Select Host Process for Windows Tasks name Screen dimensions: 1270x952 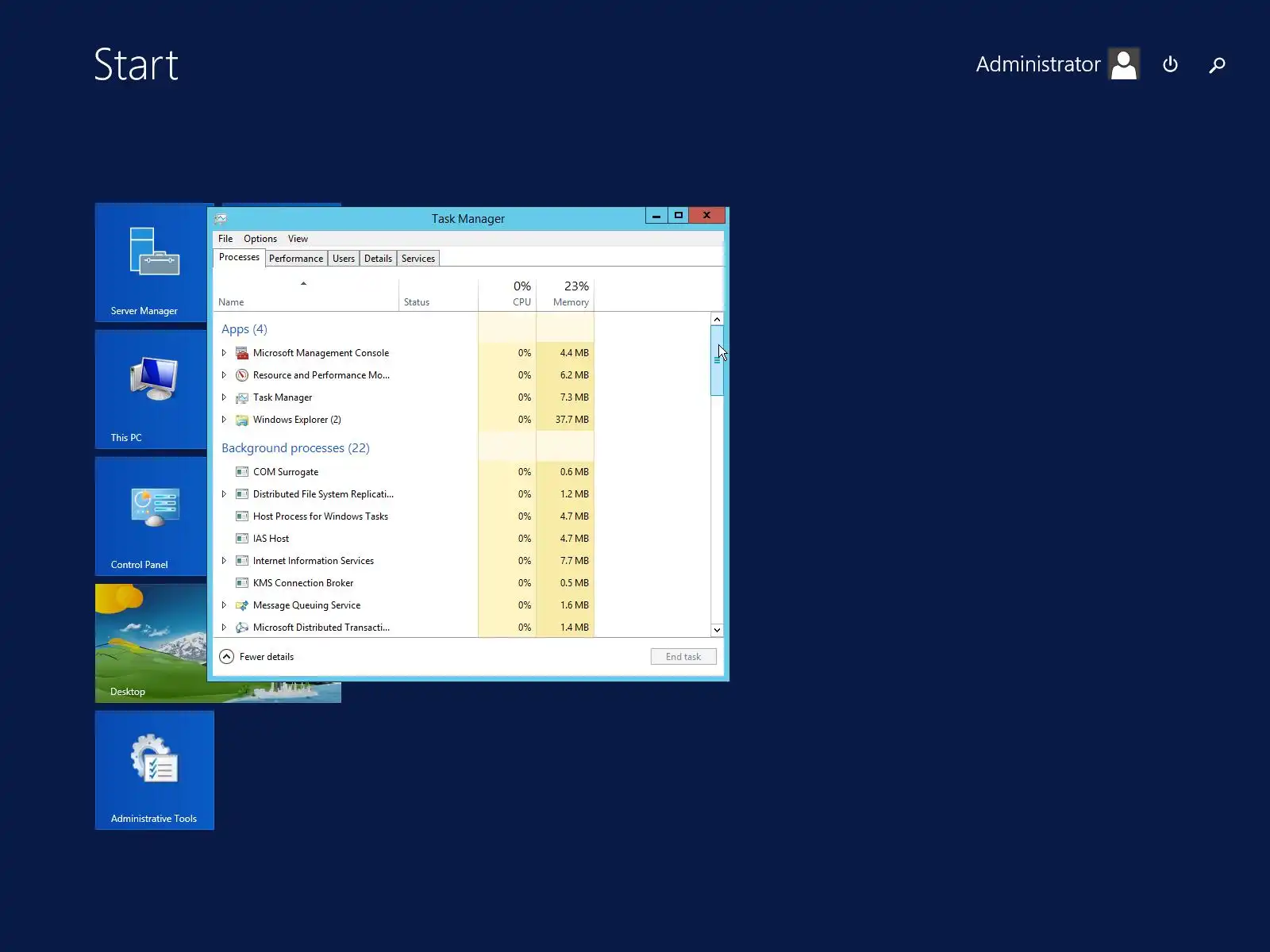(321, 516)
